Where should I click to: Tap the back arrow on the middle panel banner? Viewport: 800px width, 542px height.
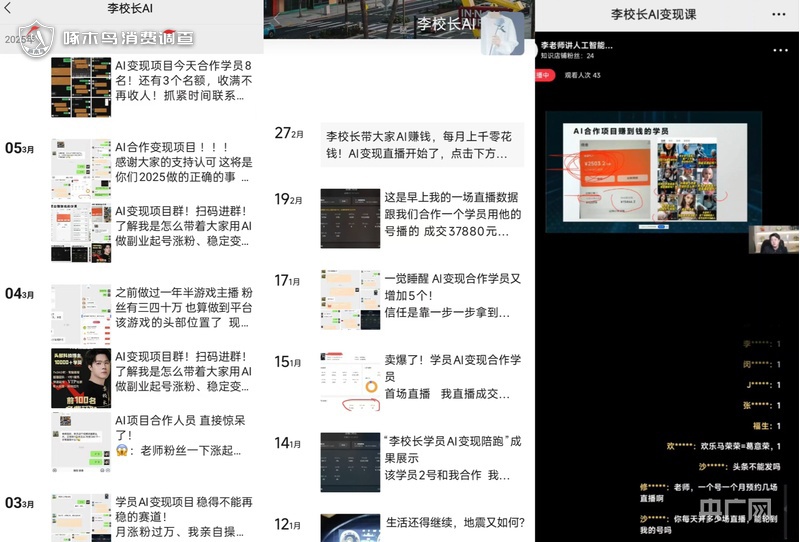click(x=276, y=19)
